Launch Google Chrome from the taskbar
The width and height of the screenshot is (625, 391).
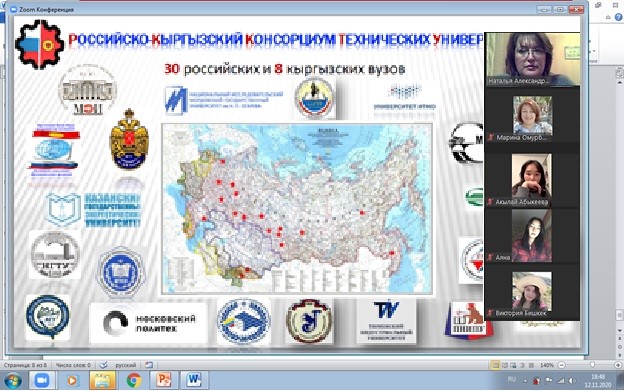point(134,380)
